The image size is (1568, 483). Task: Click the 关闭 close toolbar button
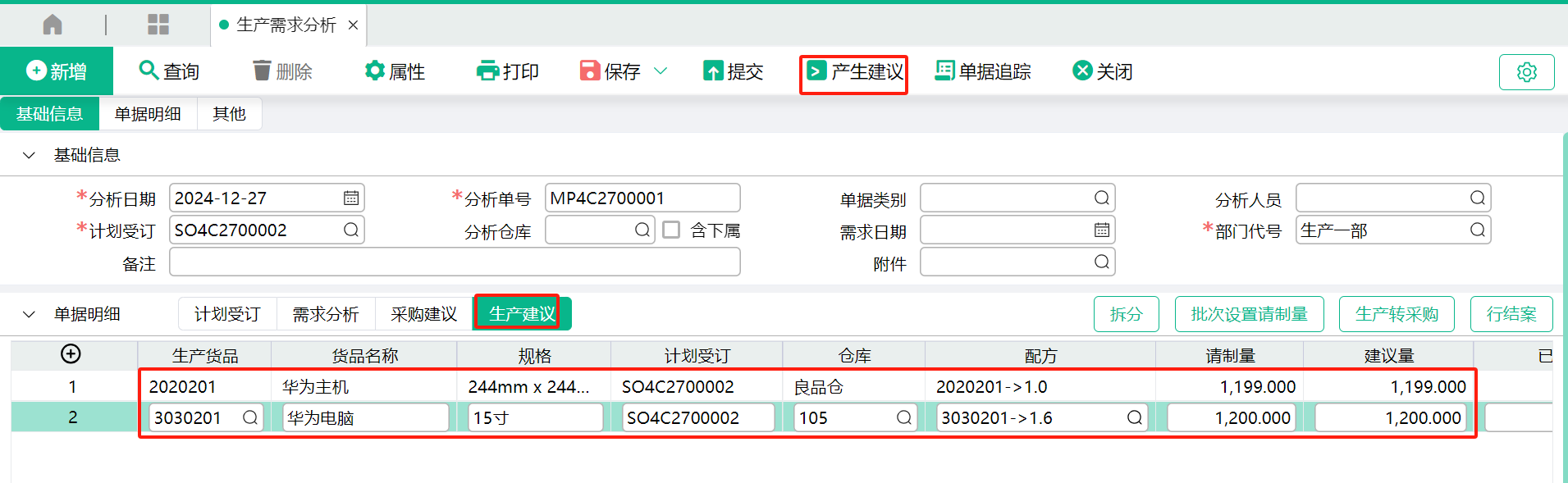click(1103, 71)
